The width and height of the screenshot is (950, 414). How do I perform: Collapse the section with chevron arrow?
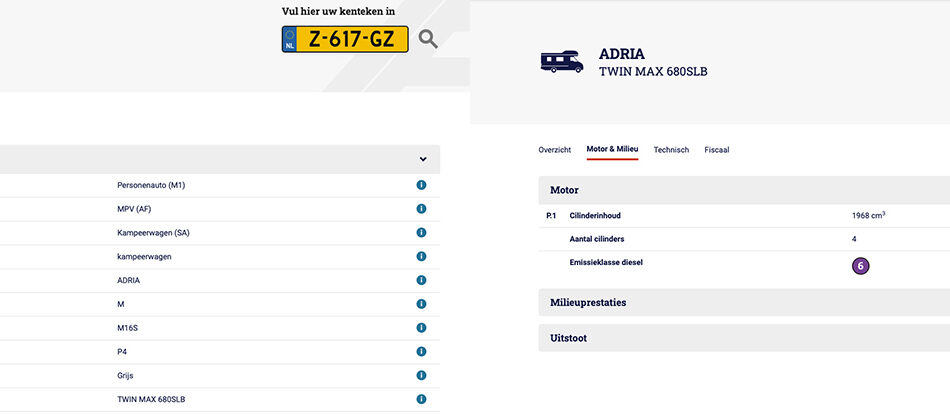pyautogui.click(x=423, y=159)
